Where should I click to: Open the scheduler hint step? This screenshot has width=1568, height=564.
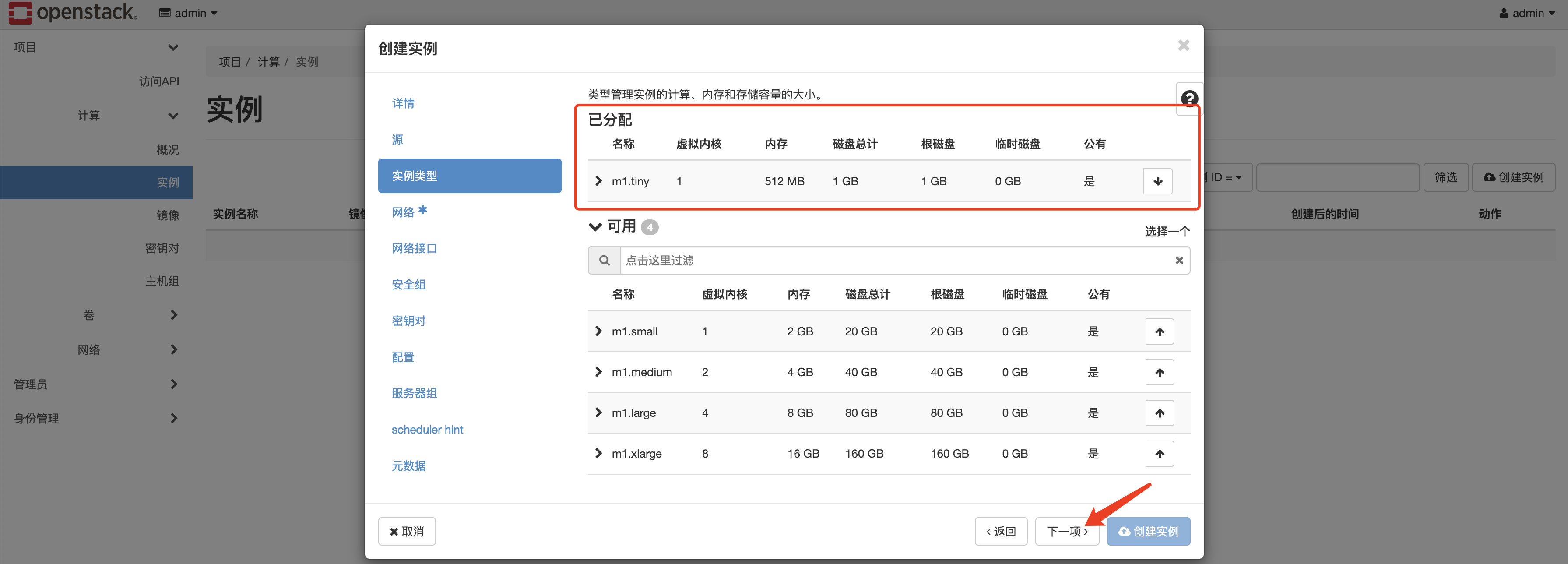coord(427,430)
